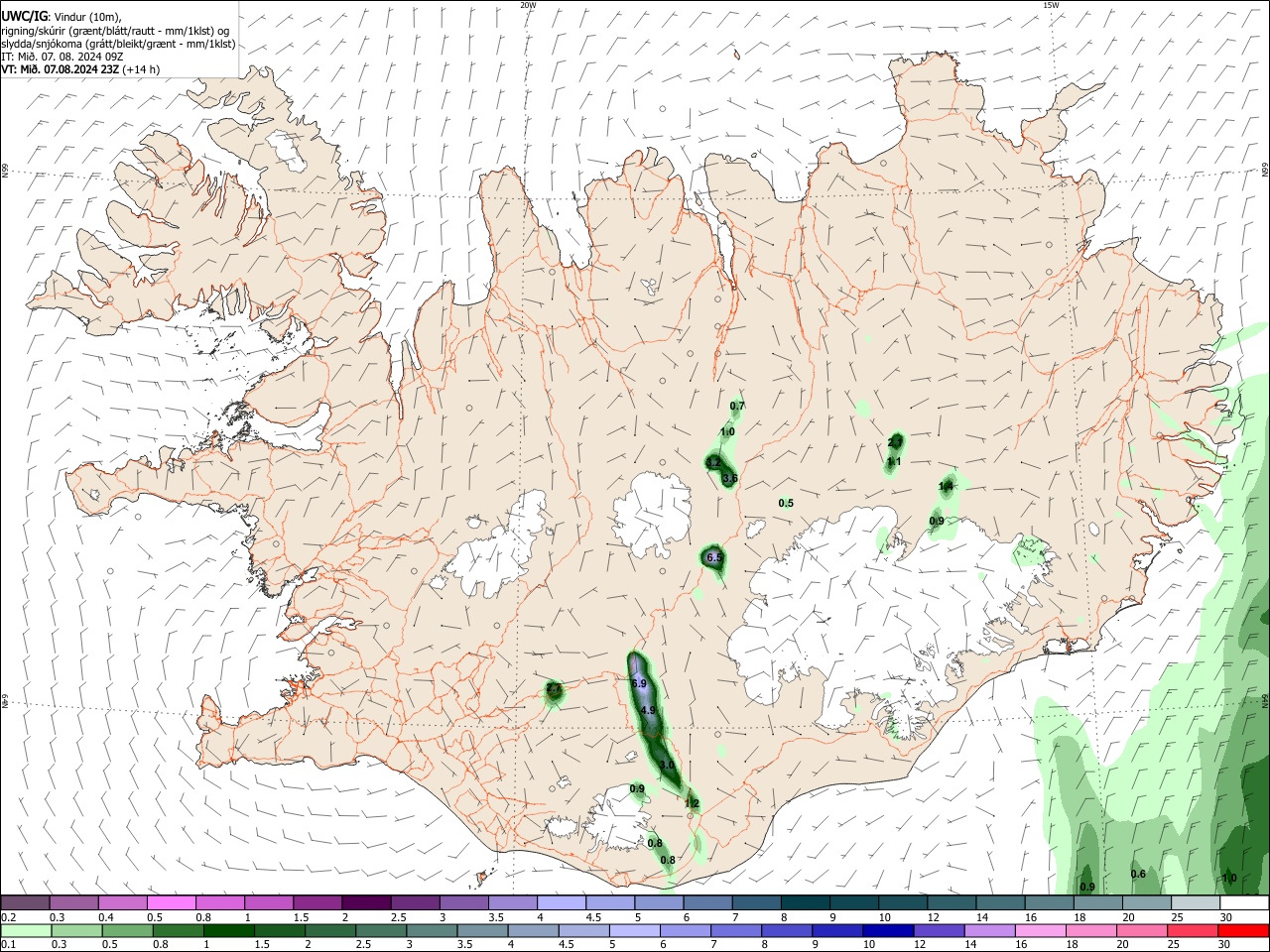Click the 6.5 precipitation value on the map
The height and width of the screenshot is (952, 1270).
click(x=714, y=558)
